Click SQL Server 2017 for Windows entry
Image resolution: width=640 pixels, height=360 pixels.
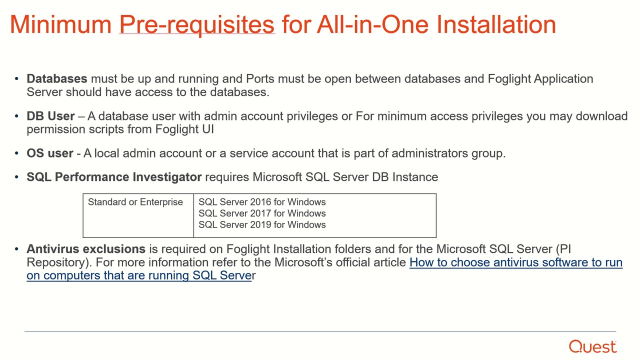coord(262,213)
